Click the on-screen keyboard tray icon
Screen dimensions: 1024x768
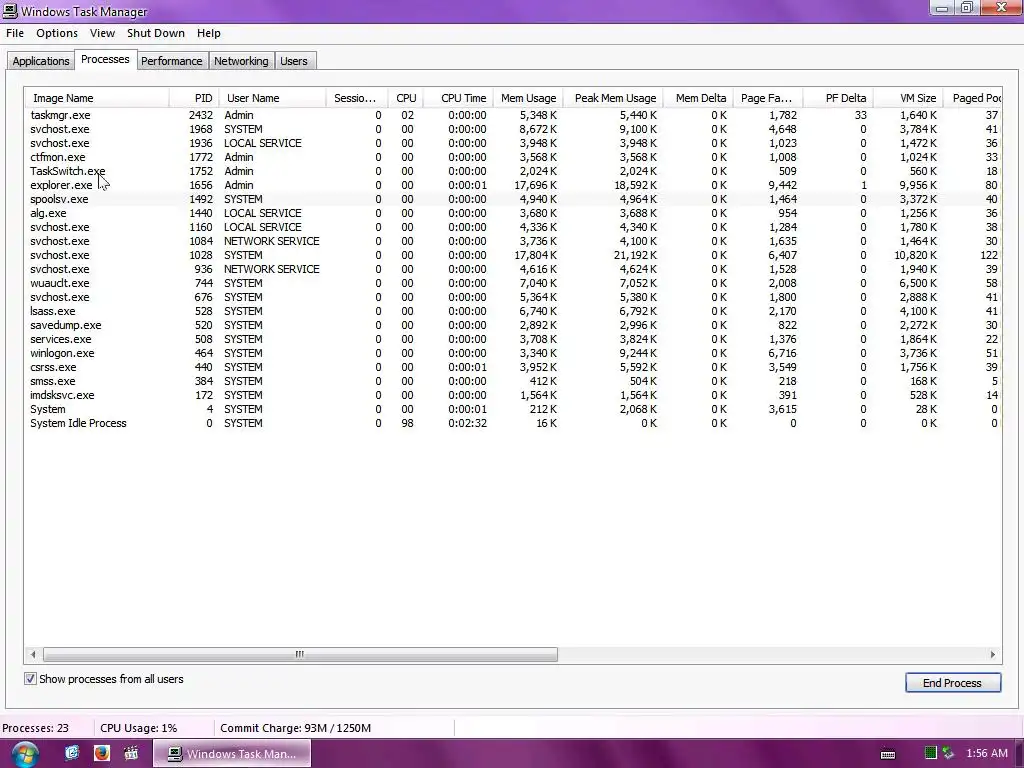point(888,754)
